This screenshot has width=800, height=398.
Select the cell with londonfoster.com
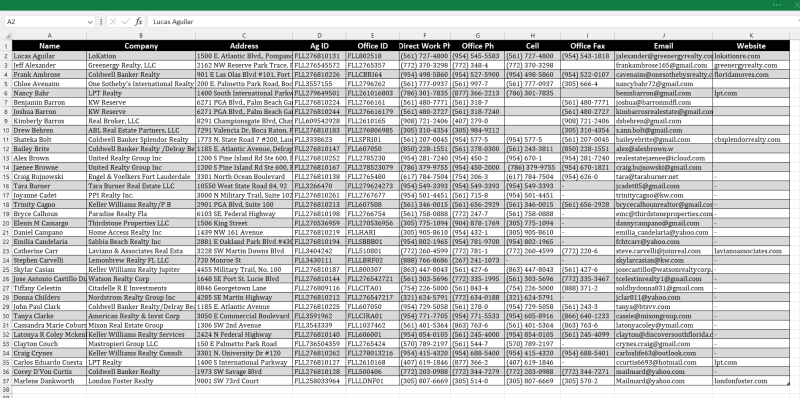pos(751,381)
